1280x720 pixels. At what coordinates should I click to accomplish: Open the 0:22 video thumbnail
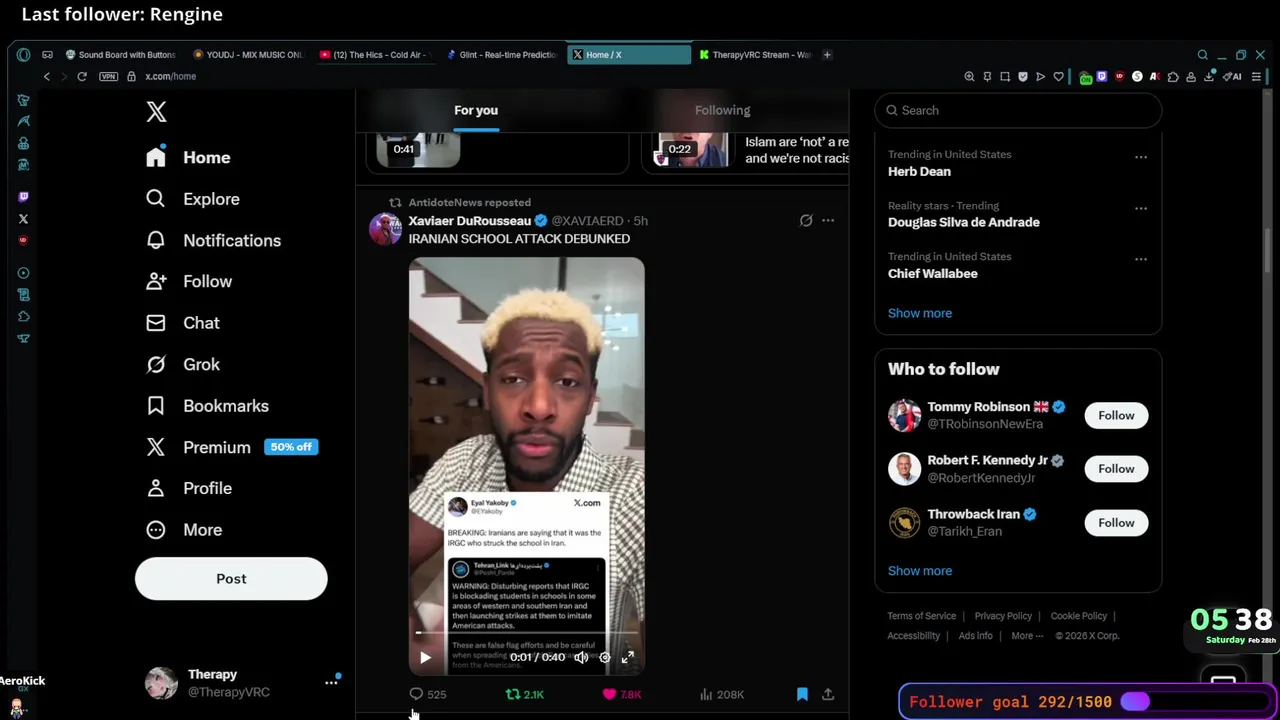coord(691,149)
